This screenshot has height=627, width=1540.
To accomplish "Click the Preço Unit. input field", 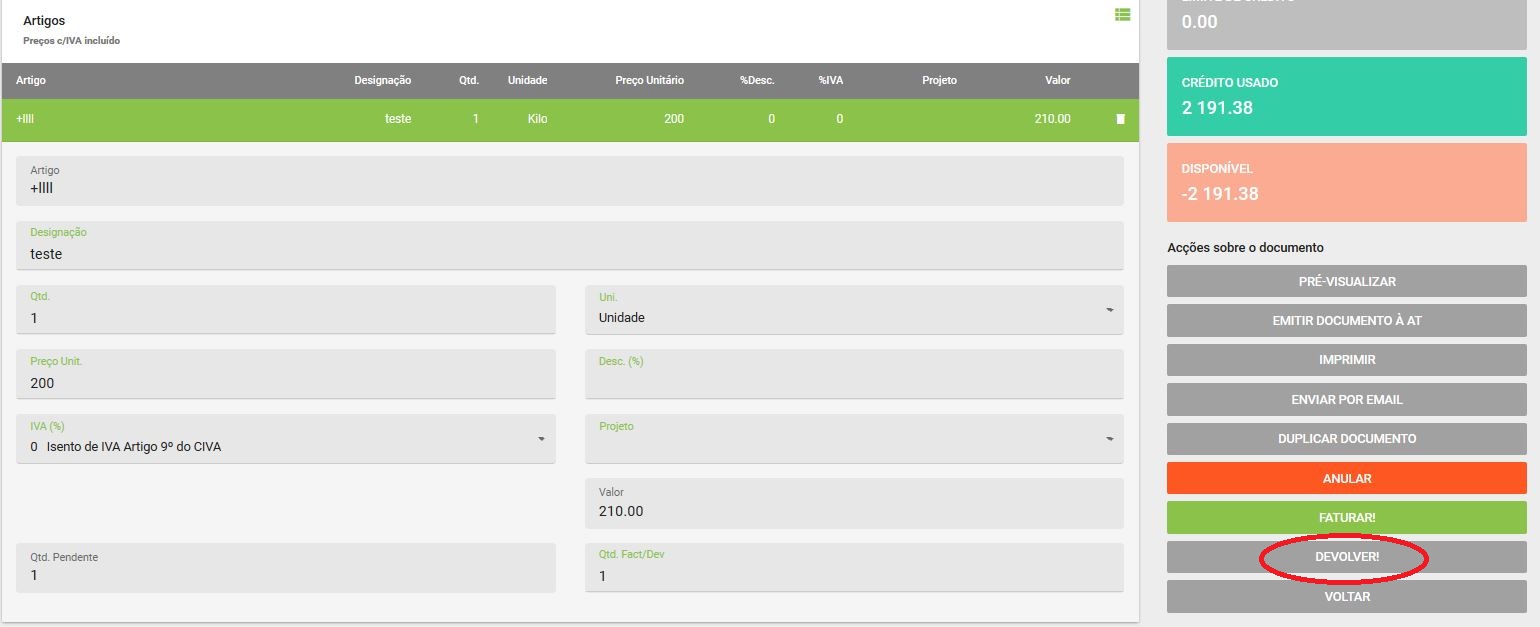I will 285,382.
